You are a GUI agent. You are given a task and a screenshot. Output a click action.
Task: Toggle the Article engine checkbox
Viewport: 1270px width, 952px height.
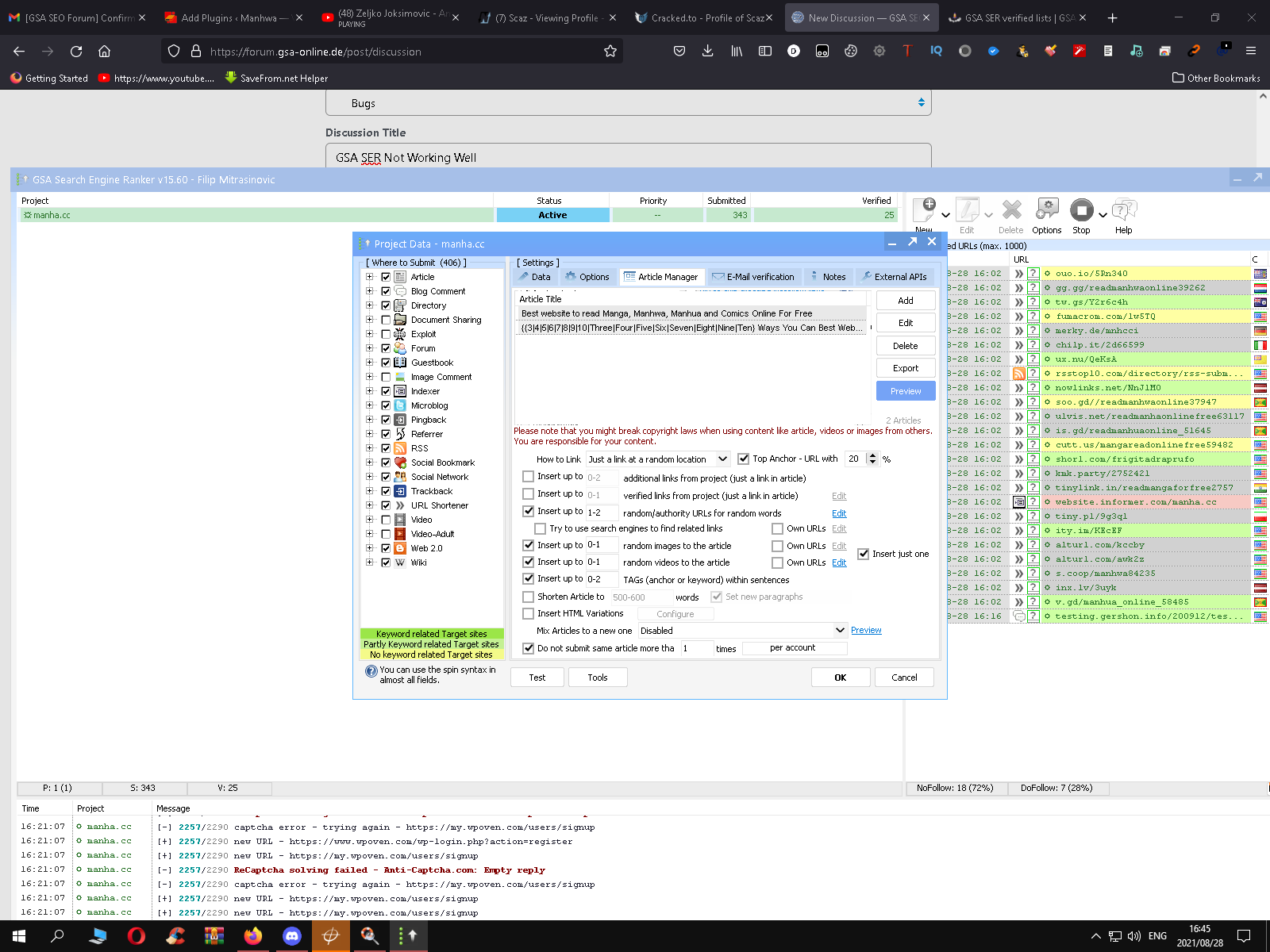pyautogui.click(x=386, y=277)
